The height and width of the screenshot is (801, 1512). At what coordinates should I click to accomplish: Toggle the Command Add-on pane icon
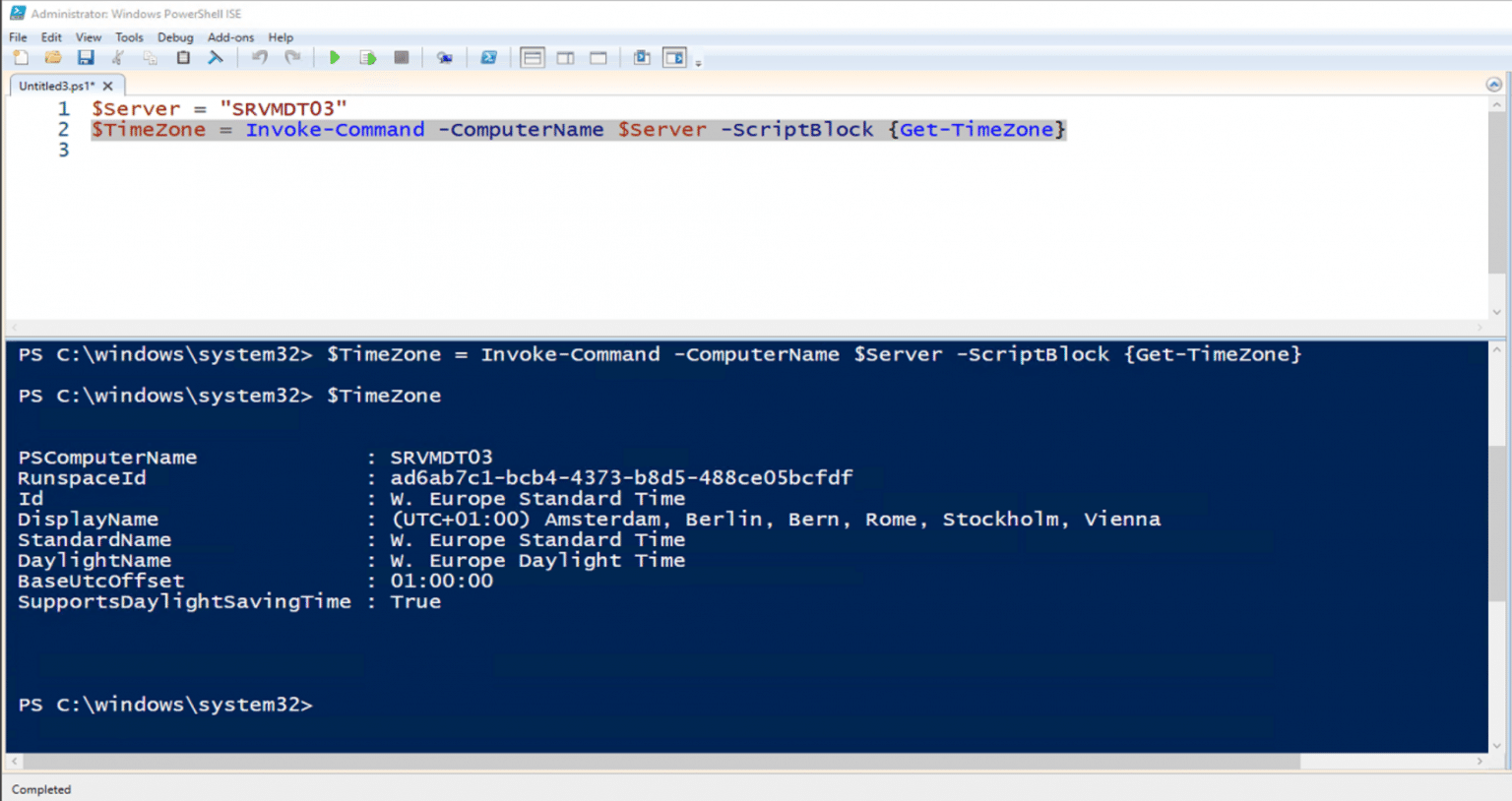pyautogui.click(x=674, y=58)
